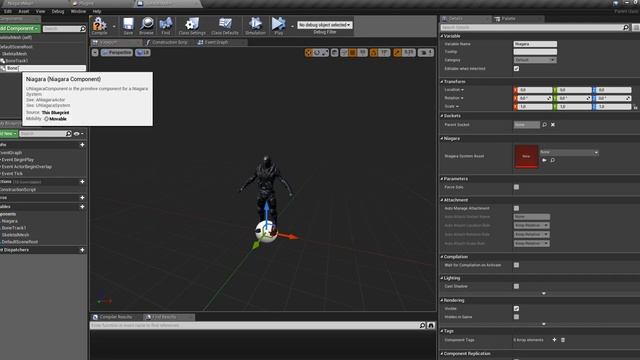Delete all Component Tags elements
Screen dimensions: 640x360
563,340
